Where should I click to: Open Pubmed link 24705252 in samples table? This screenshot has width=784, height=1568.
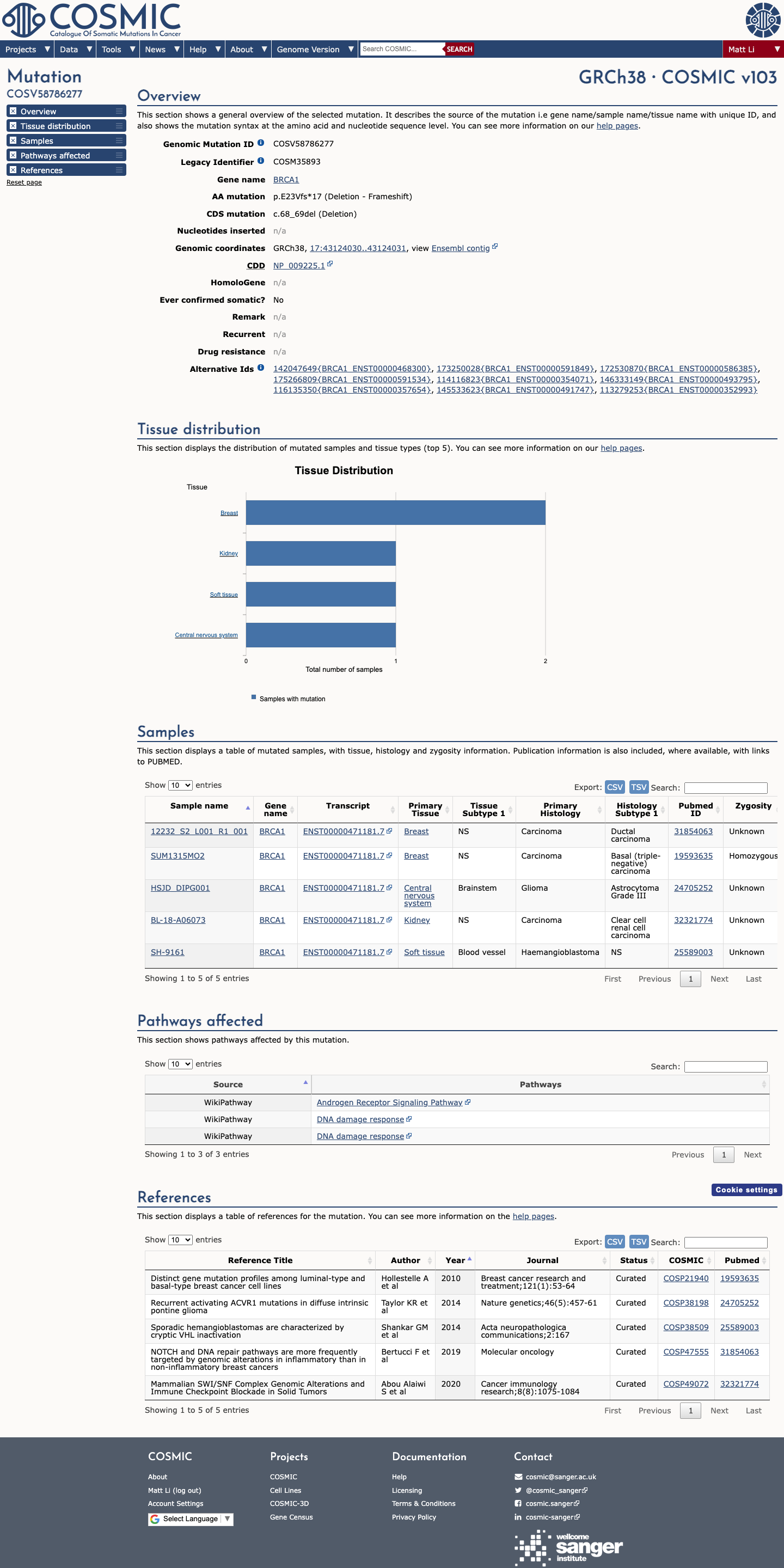693,888
